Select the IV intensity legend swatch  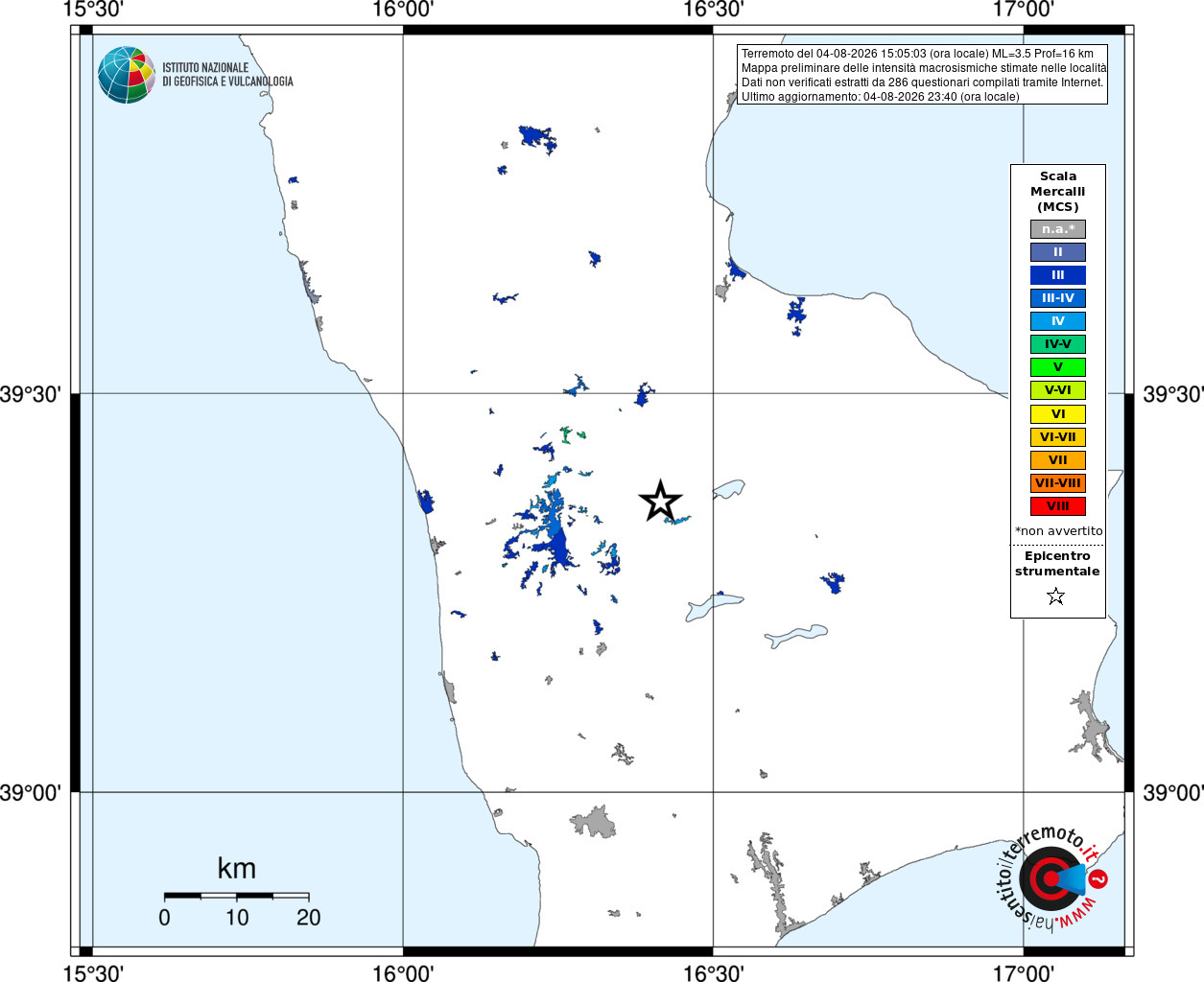tap(1058, 321)
